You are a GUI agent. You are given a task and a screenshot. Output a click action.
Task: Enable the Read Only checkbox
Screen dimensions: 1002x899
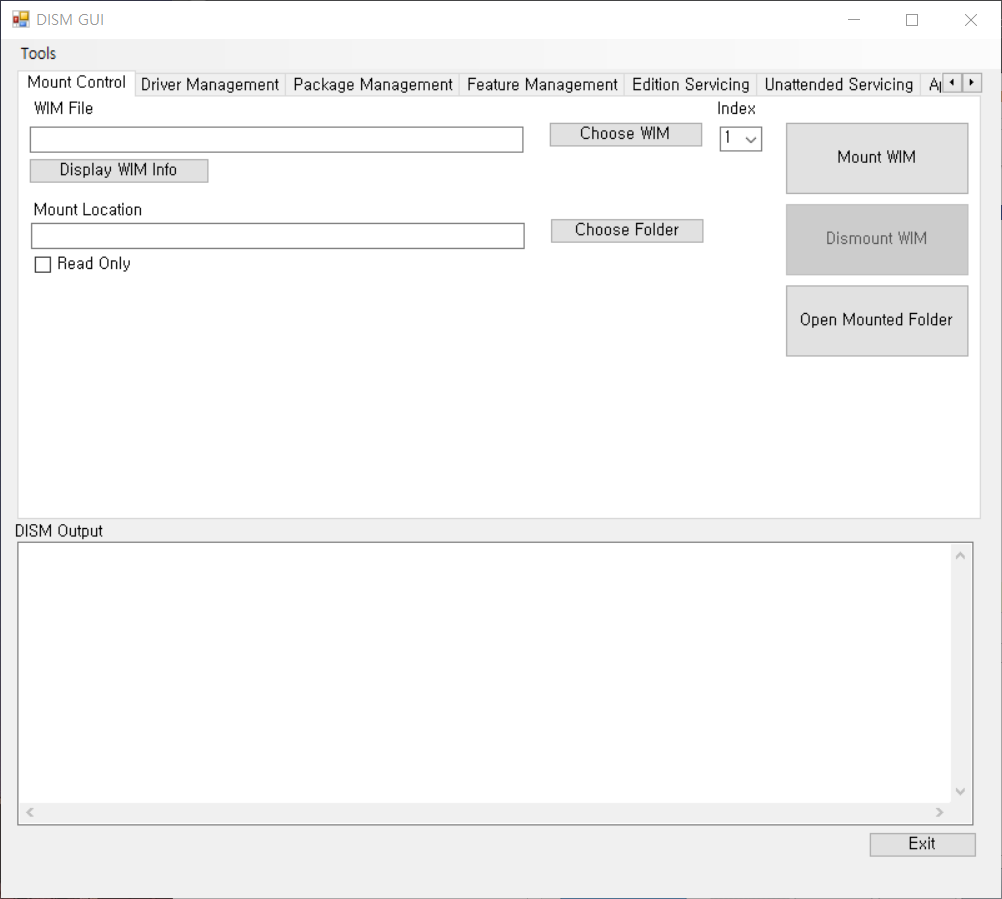tap(41, 263)
